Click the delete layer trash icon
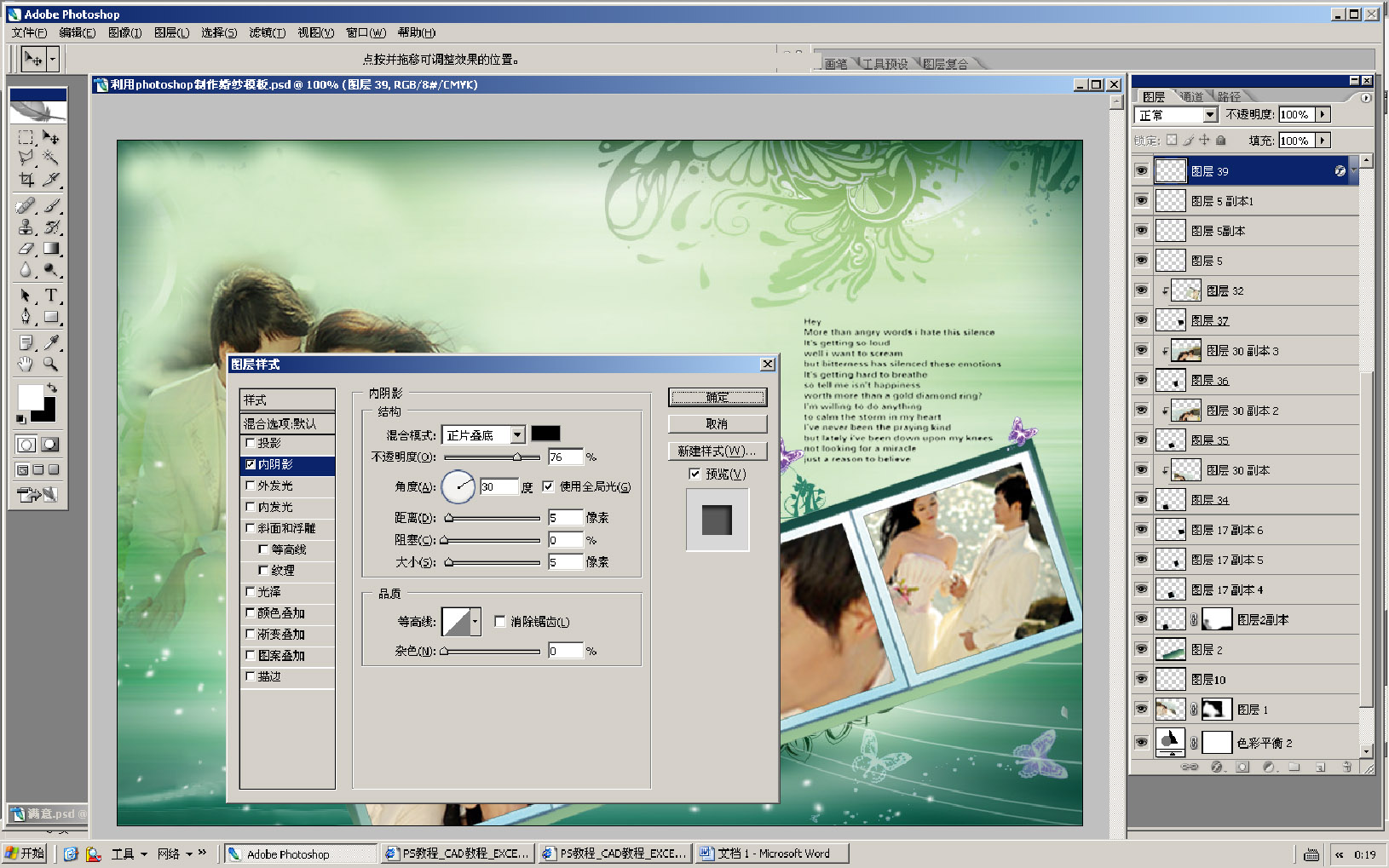The image size is (1389, 868). pos(1346,767)
